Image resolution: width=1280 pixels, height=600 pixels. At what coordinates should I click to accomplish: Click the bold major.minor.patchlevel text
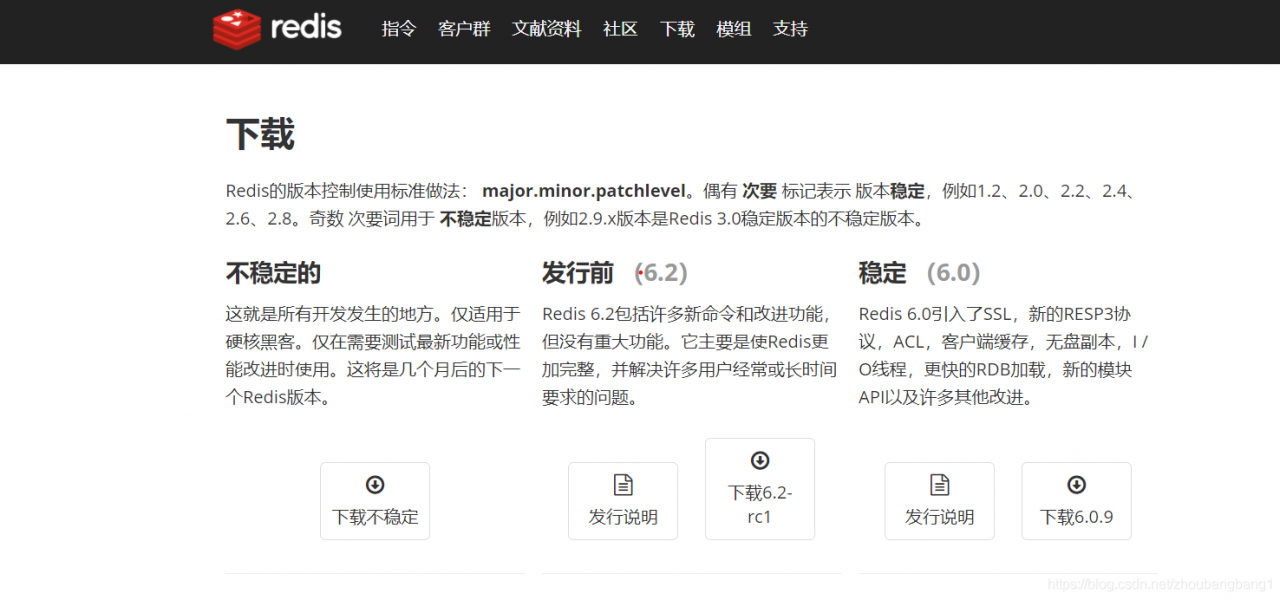(x=584, y=191)
